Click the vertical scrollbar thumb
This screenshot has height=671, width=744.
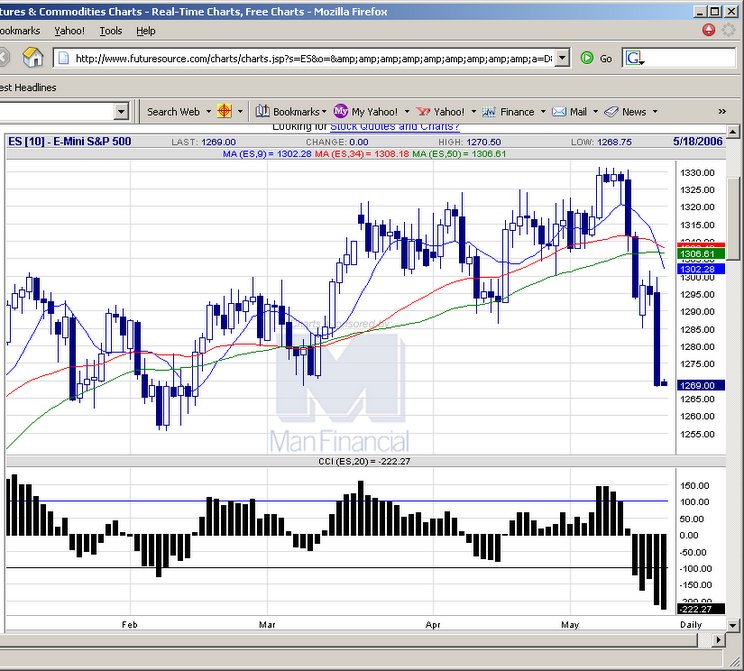(733, 218)
